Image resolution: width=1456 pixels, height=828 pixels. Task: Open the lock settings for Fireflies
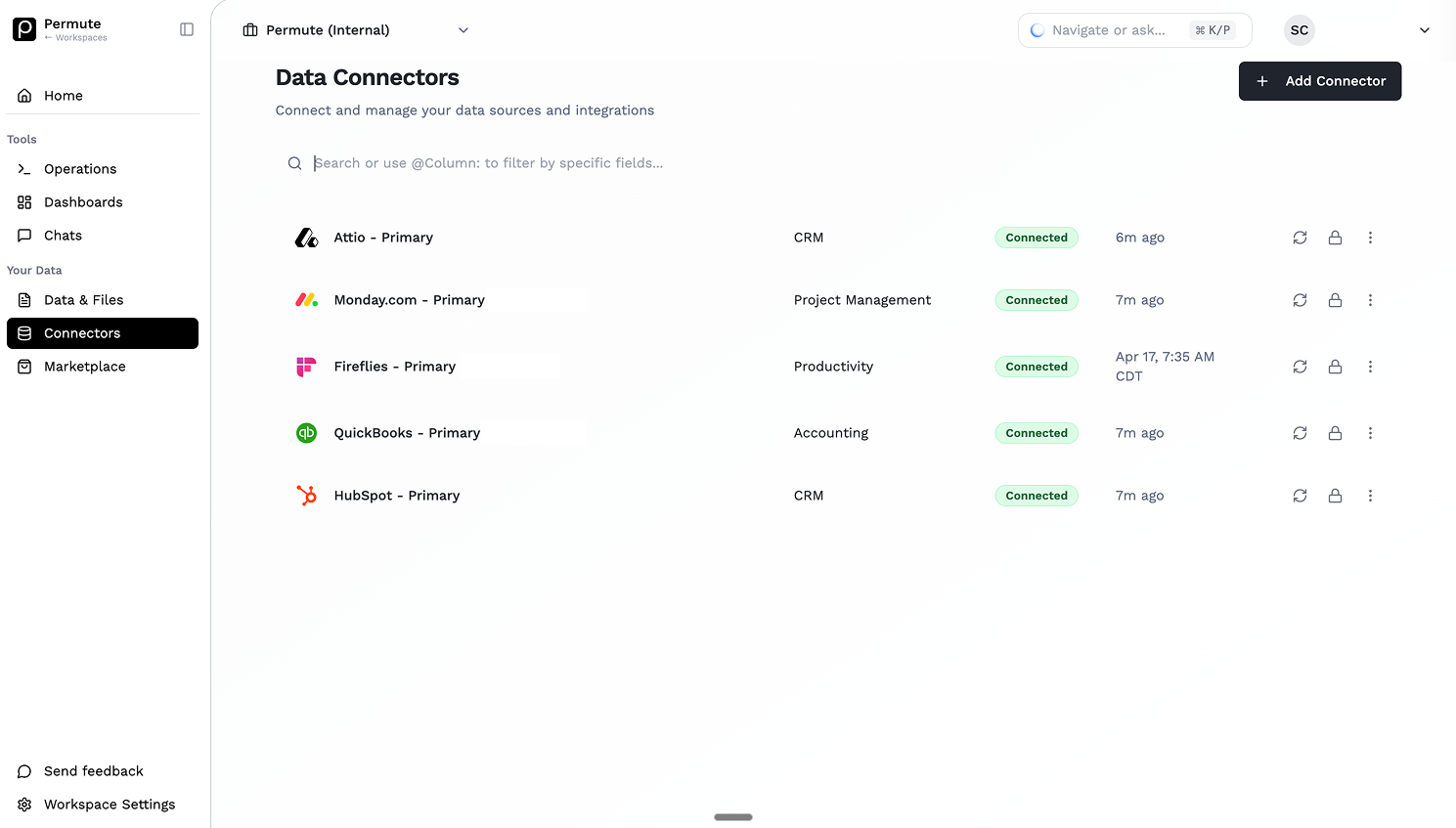1335,366
